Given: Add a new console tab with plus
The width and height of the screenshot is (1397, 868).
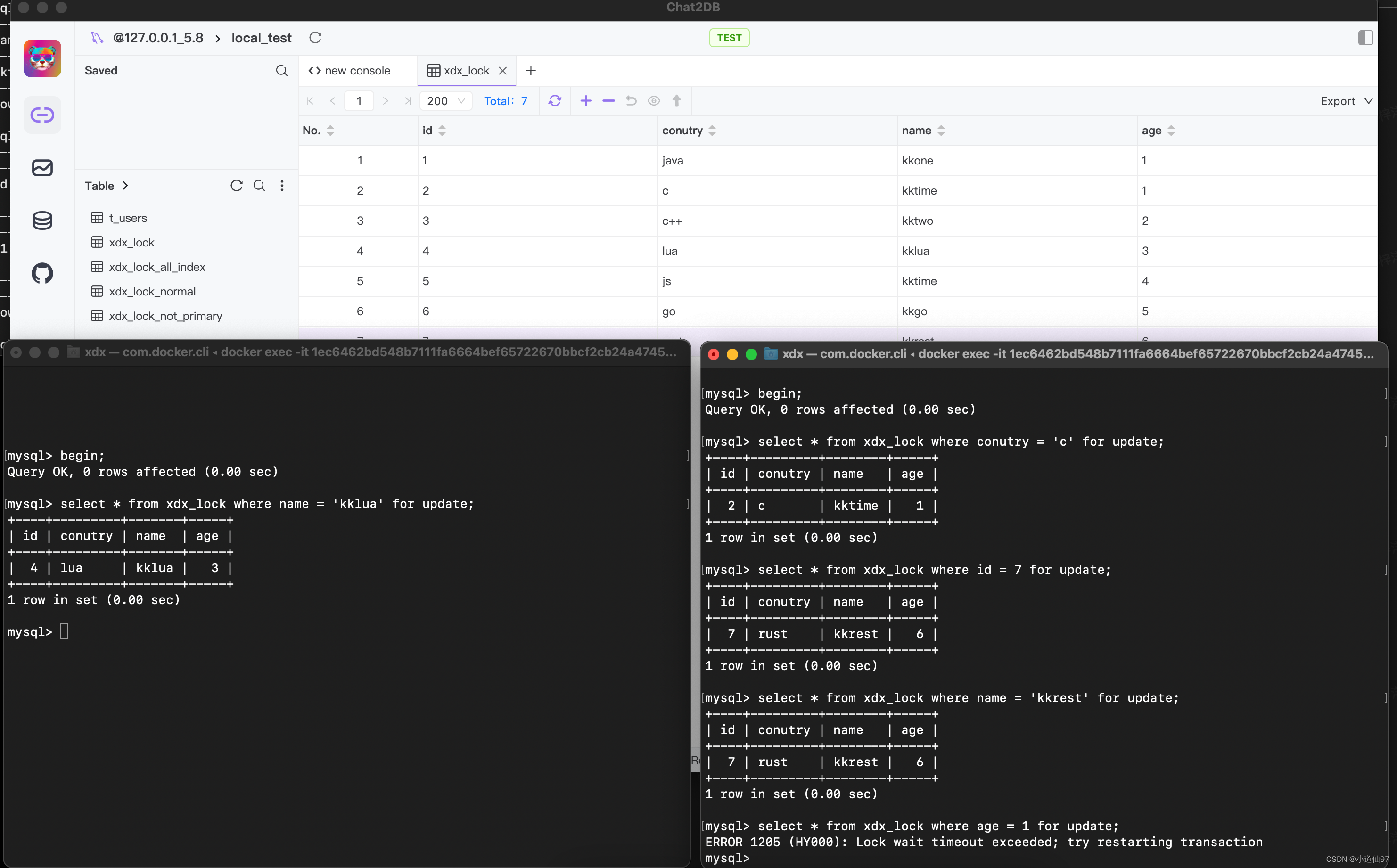Looking at the screenshot, I should point(531,71).
